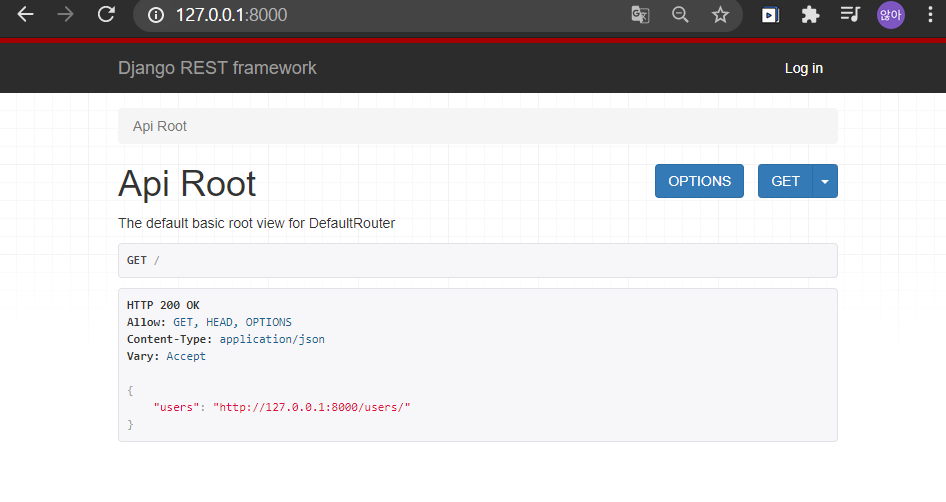The height and width of the screenshot is (502, 946).
Task: Open Django REST framework brand link
Action: (x=217, y=68)
